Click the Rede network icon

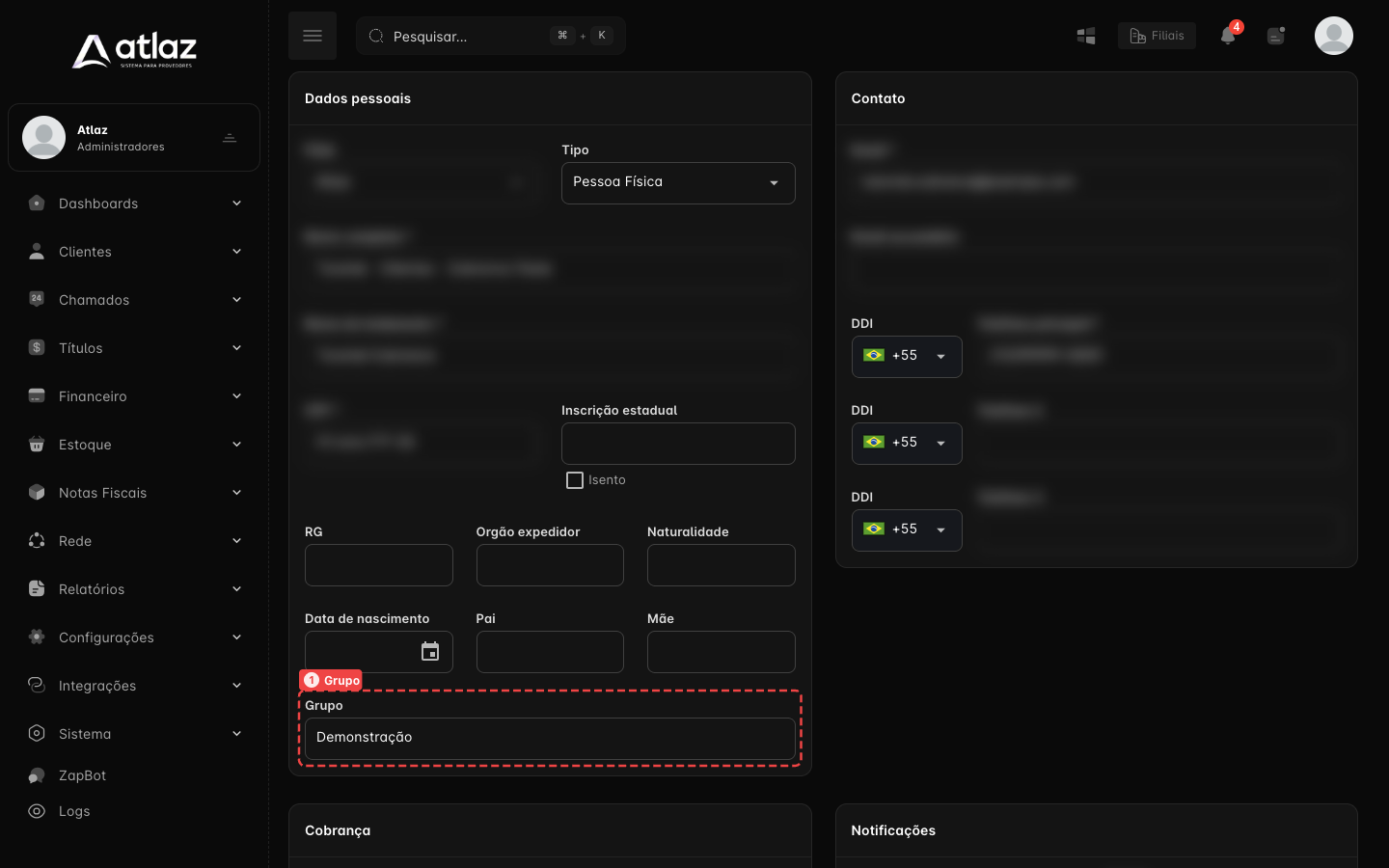pos(37,540)
